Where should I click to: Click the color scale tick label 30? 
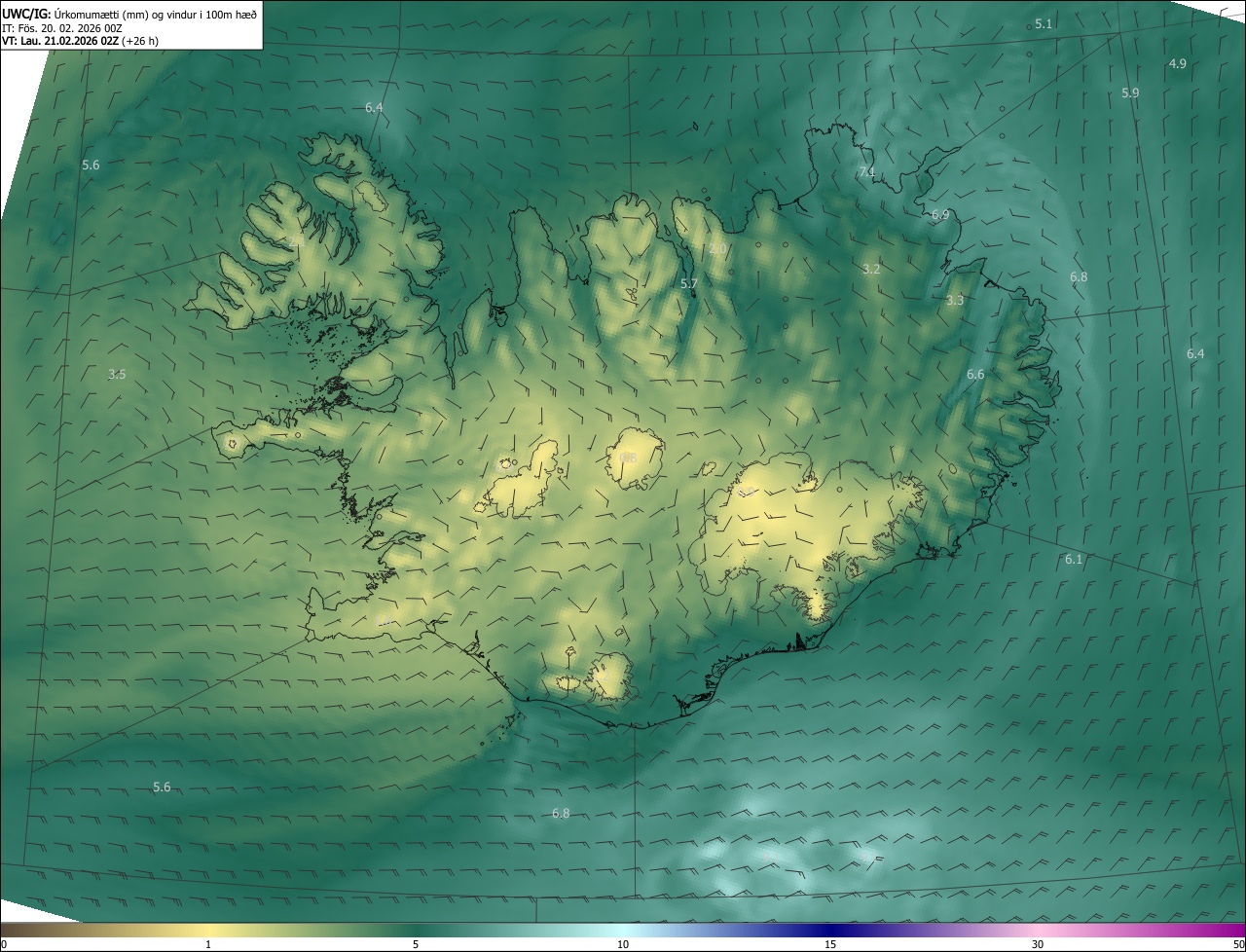(x=1038, y=944)
